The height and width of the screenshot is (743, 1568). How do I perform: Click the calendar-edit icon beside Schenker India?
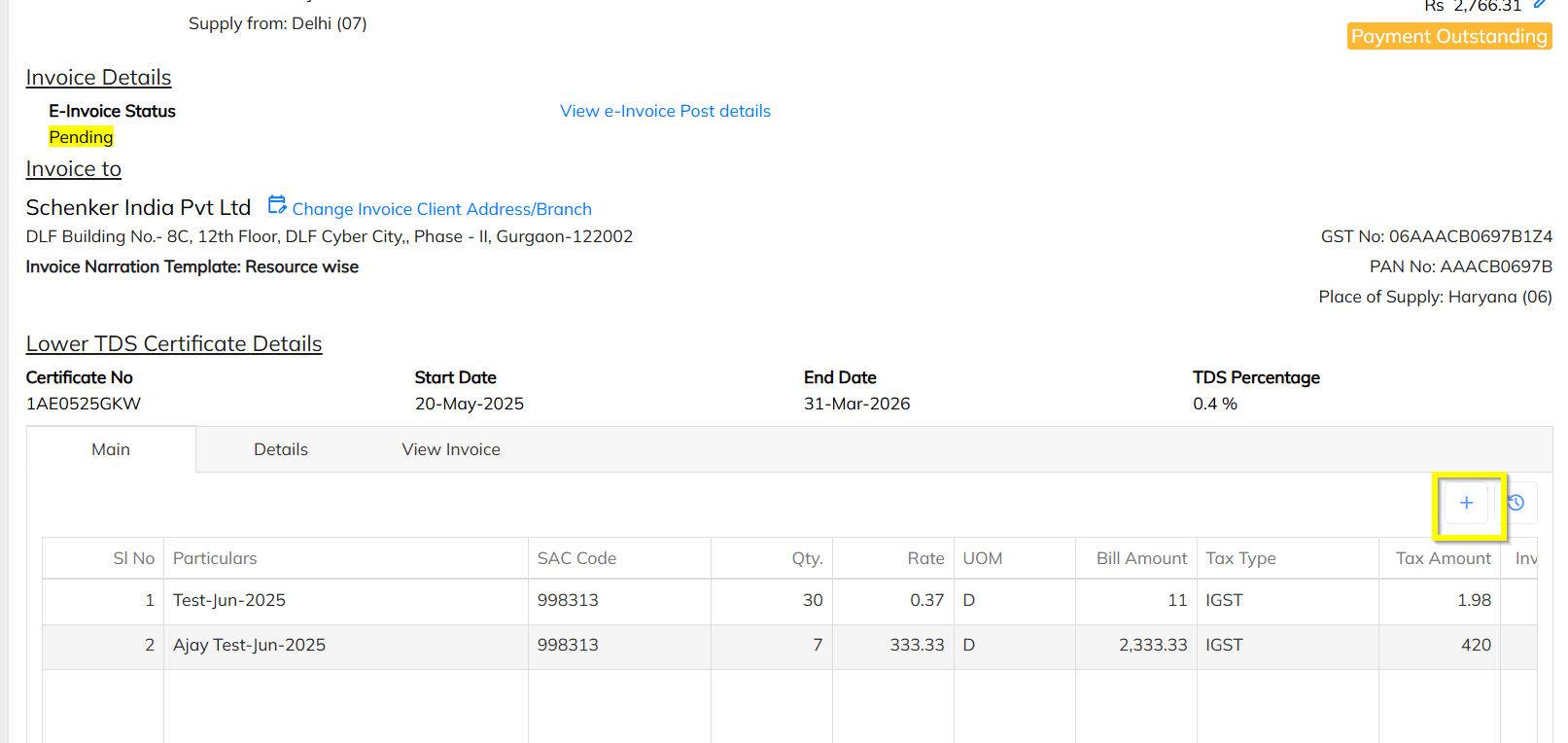[277, 205]
